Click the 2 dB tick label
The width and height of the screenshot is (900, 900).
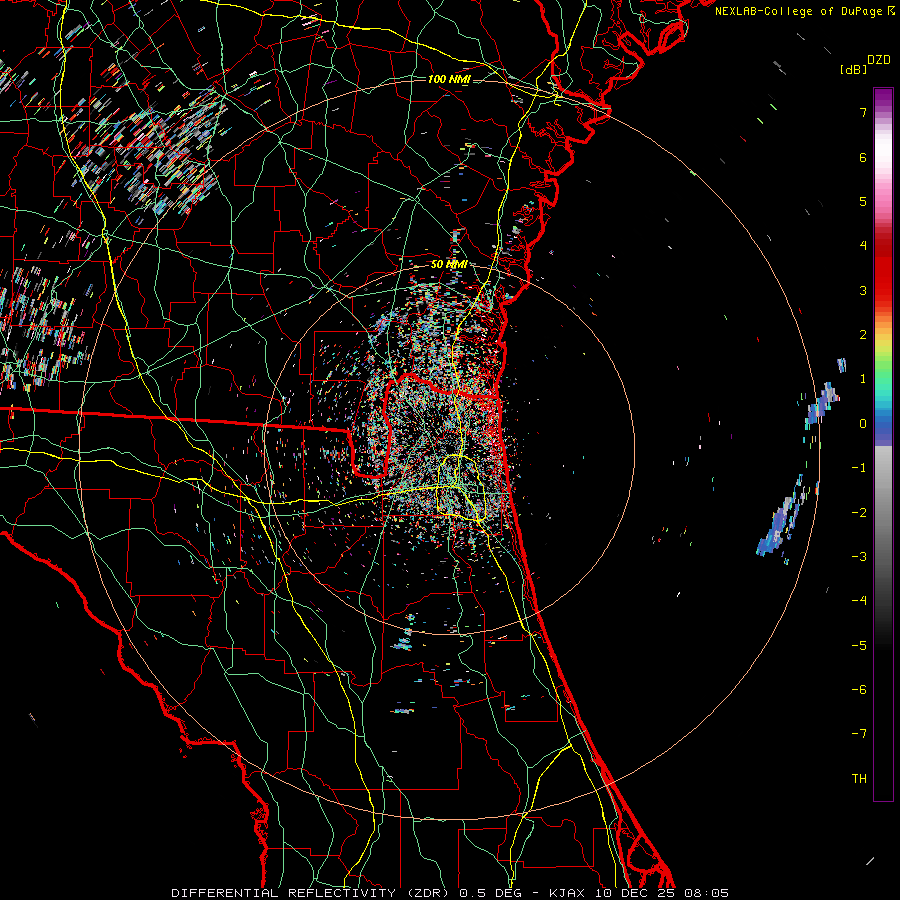click(863, 335)
